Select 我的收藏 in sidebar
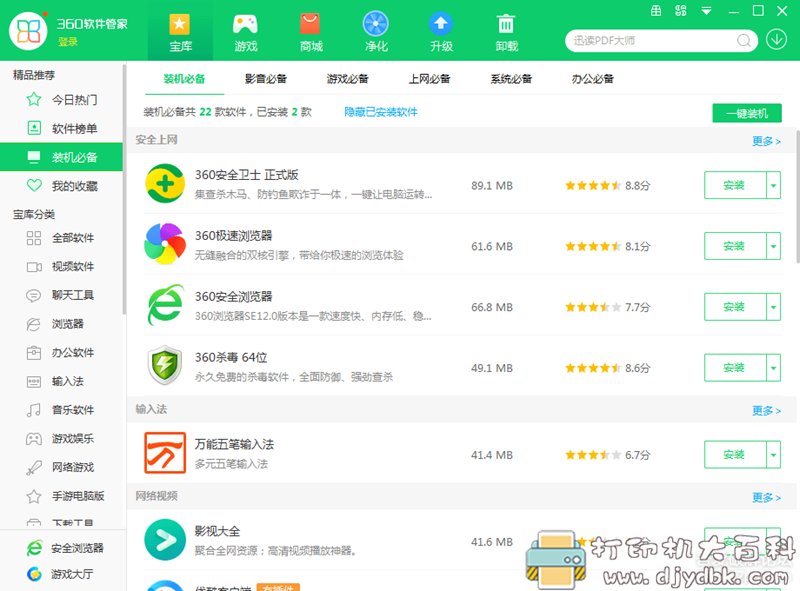 click(61, 185)
